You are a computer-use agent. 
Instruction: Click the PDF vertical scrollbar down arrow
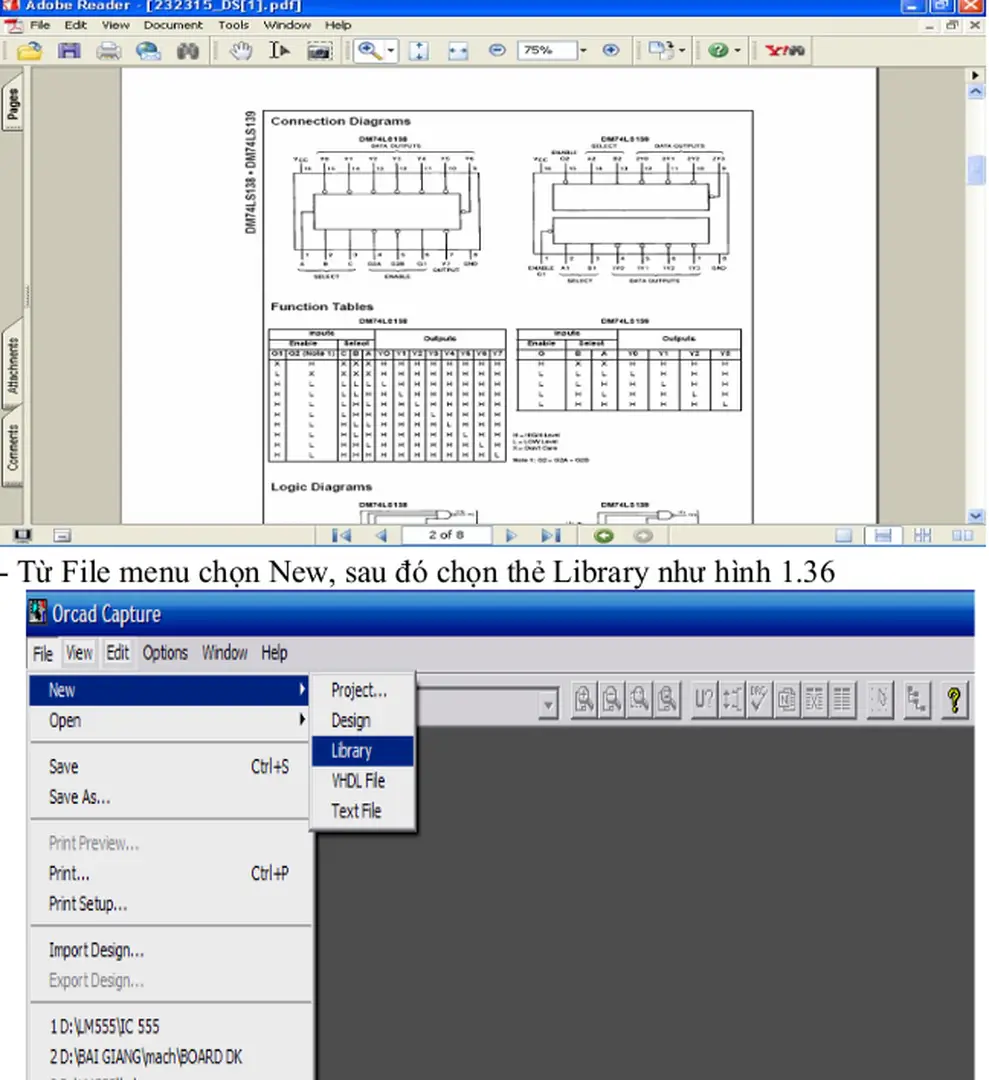coord(977,516)
